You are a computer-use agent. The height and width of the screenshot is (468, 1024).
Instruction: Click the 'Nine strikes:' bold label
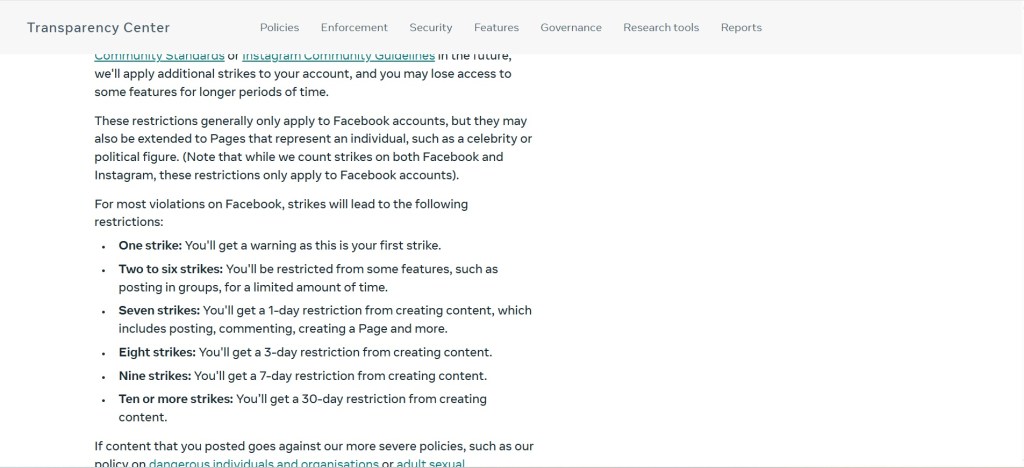coord(154,376)
